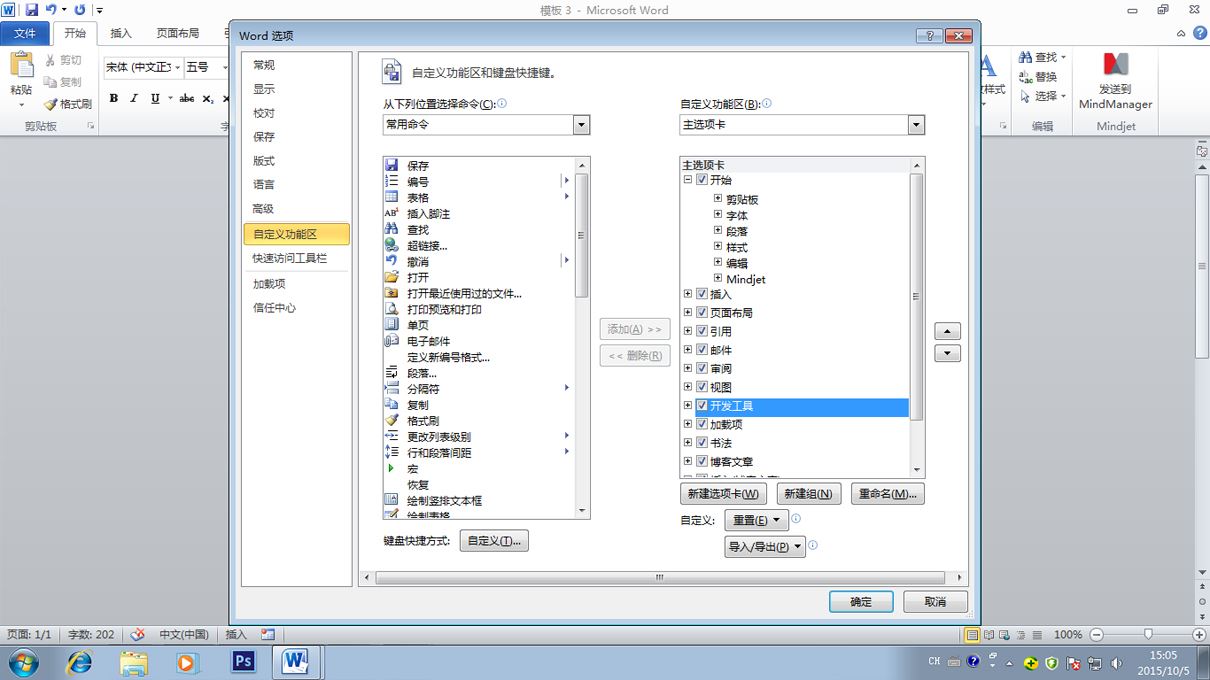Click the Save icon in the commands list
Screen dimensions: 1210x680
tap(392, 165)
